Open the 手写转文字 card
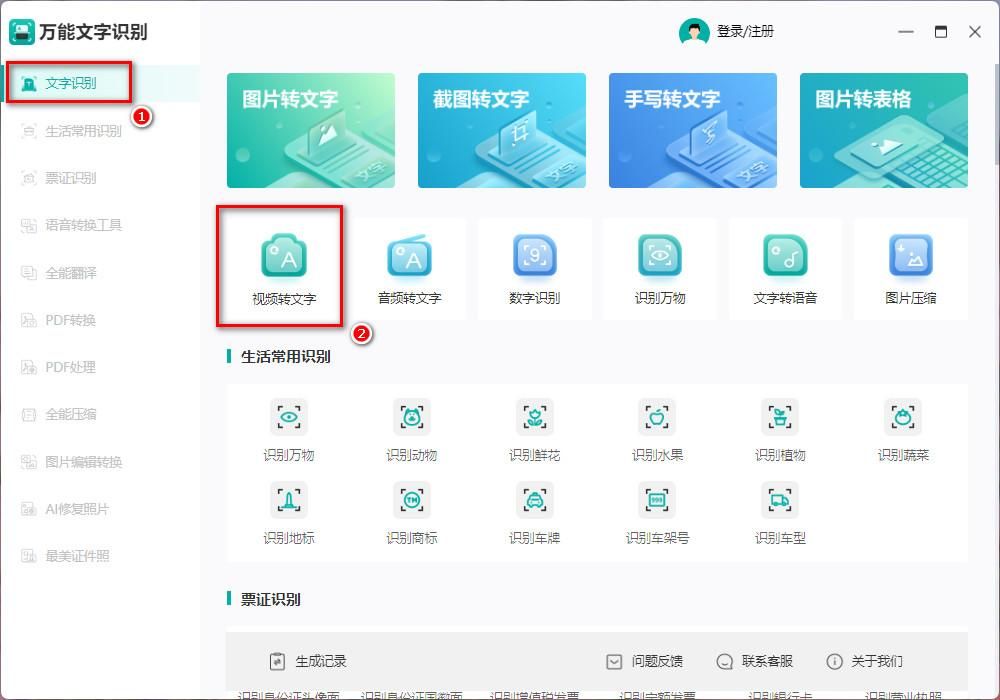This screenshot has height=700, width=1000. [x=693, y=130]
